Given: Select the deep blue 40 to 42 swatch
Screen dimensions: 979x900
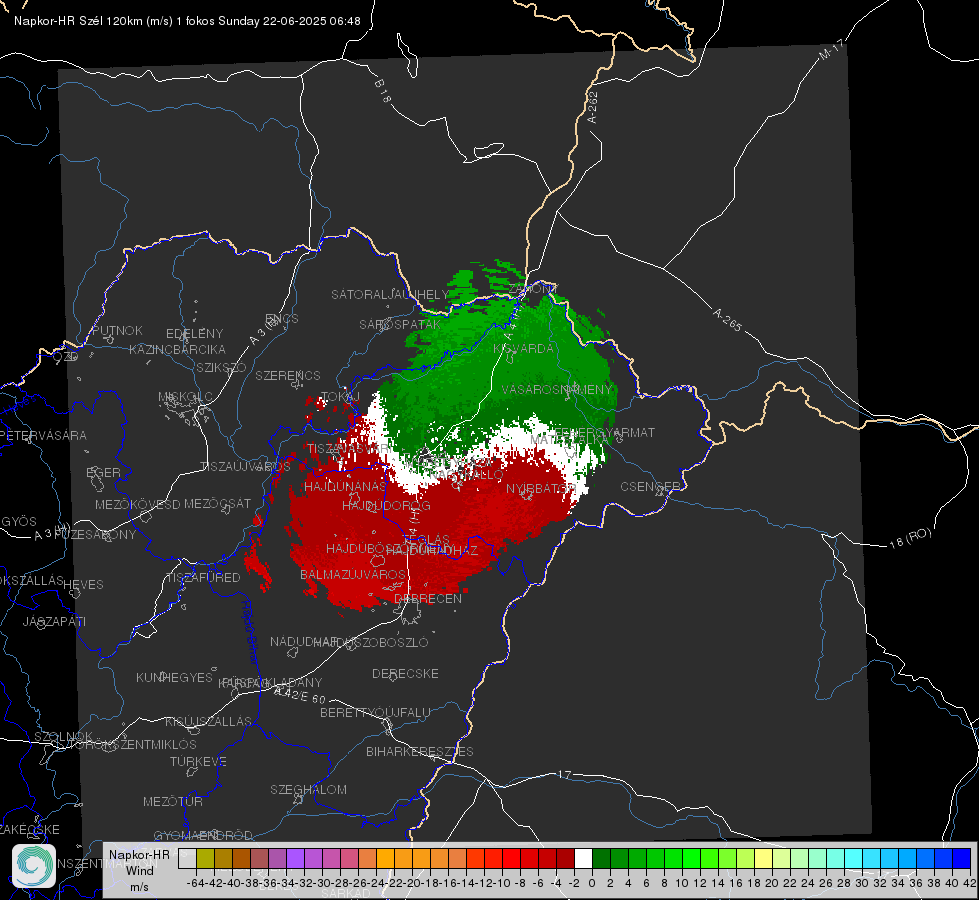Looking at the screenshot, I should pyautogui.click(x=962, y=858).
